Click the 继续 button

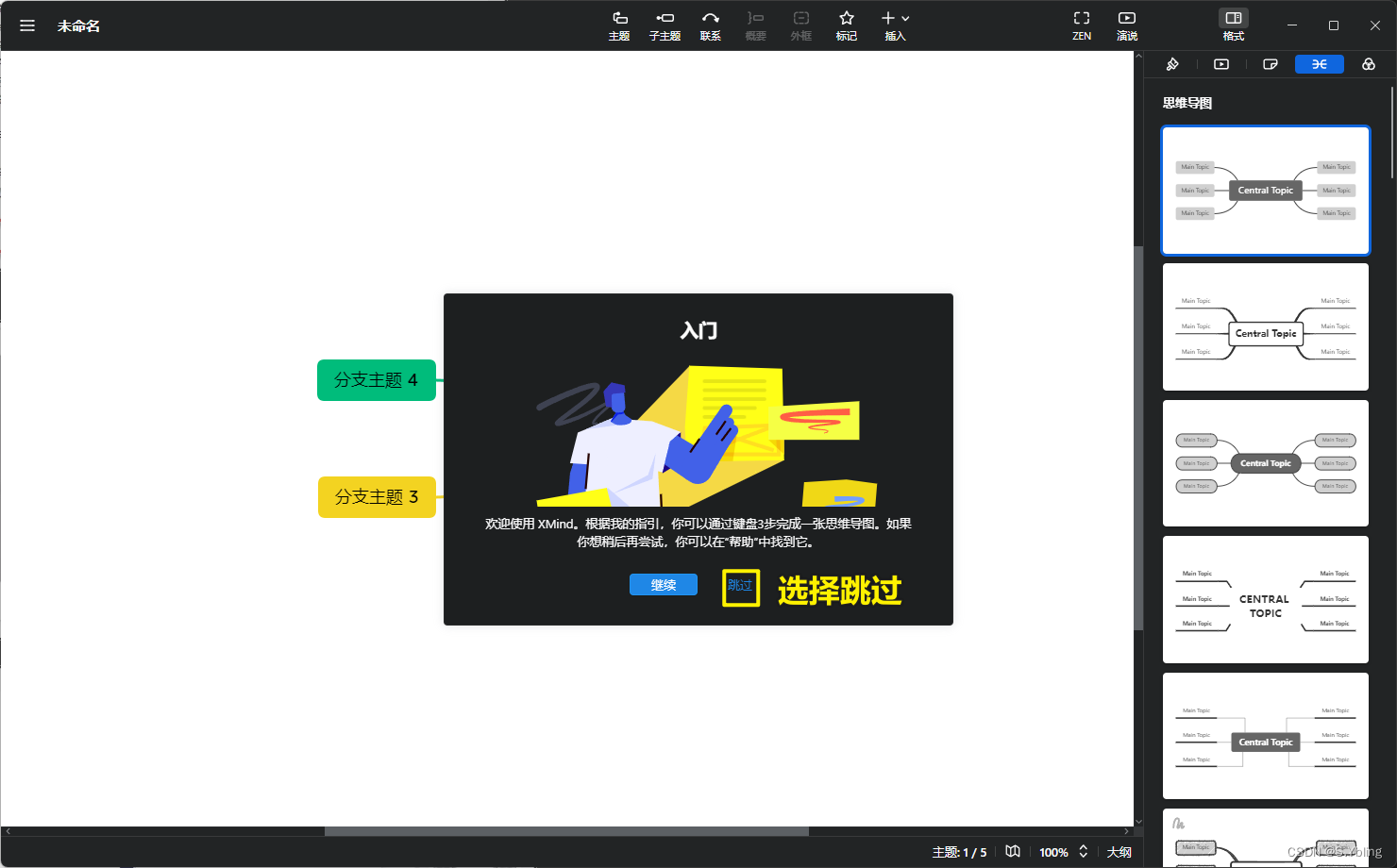click(x=664, y=585)
